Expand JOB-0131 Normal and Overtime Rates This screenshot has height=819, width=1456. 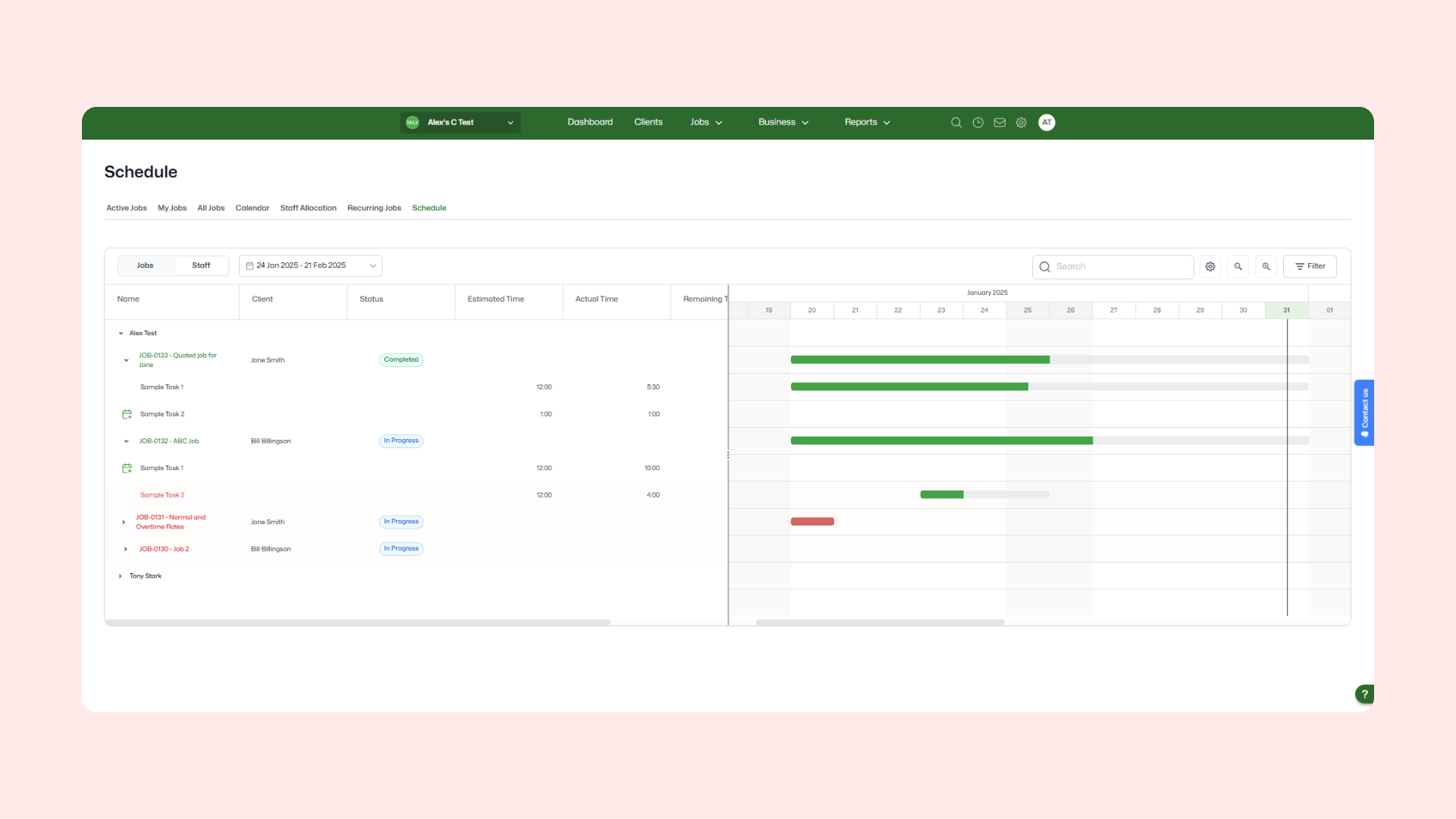[124, 522]
